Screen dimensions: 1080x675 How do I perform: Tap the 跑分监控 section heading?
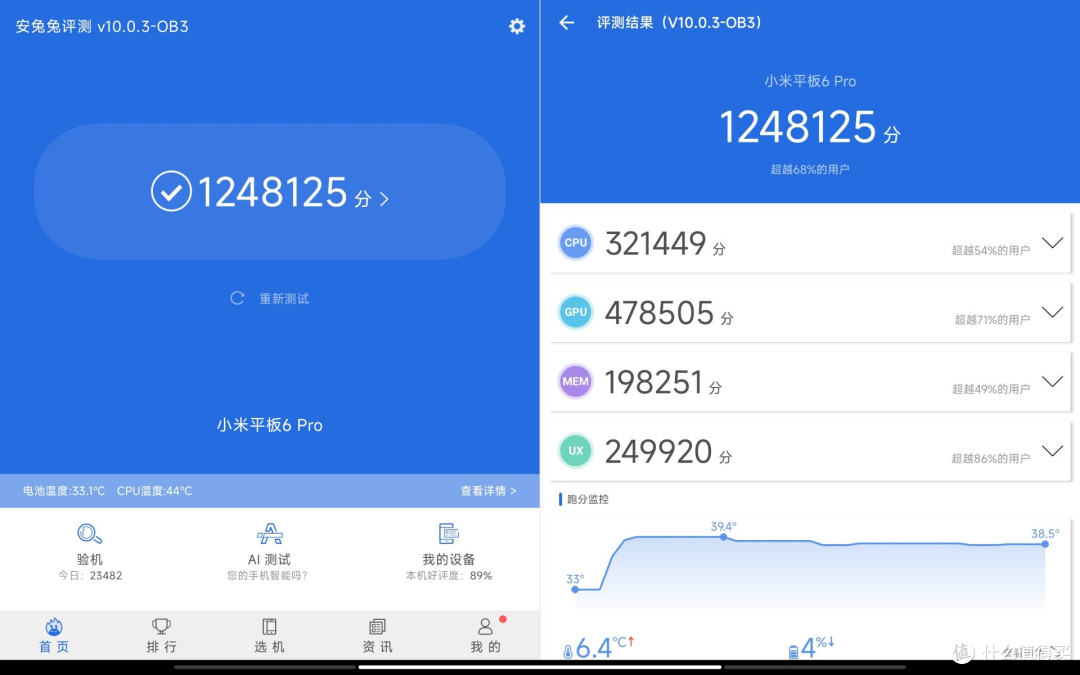click(x=588, y=499)
